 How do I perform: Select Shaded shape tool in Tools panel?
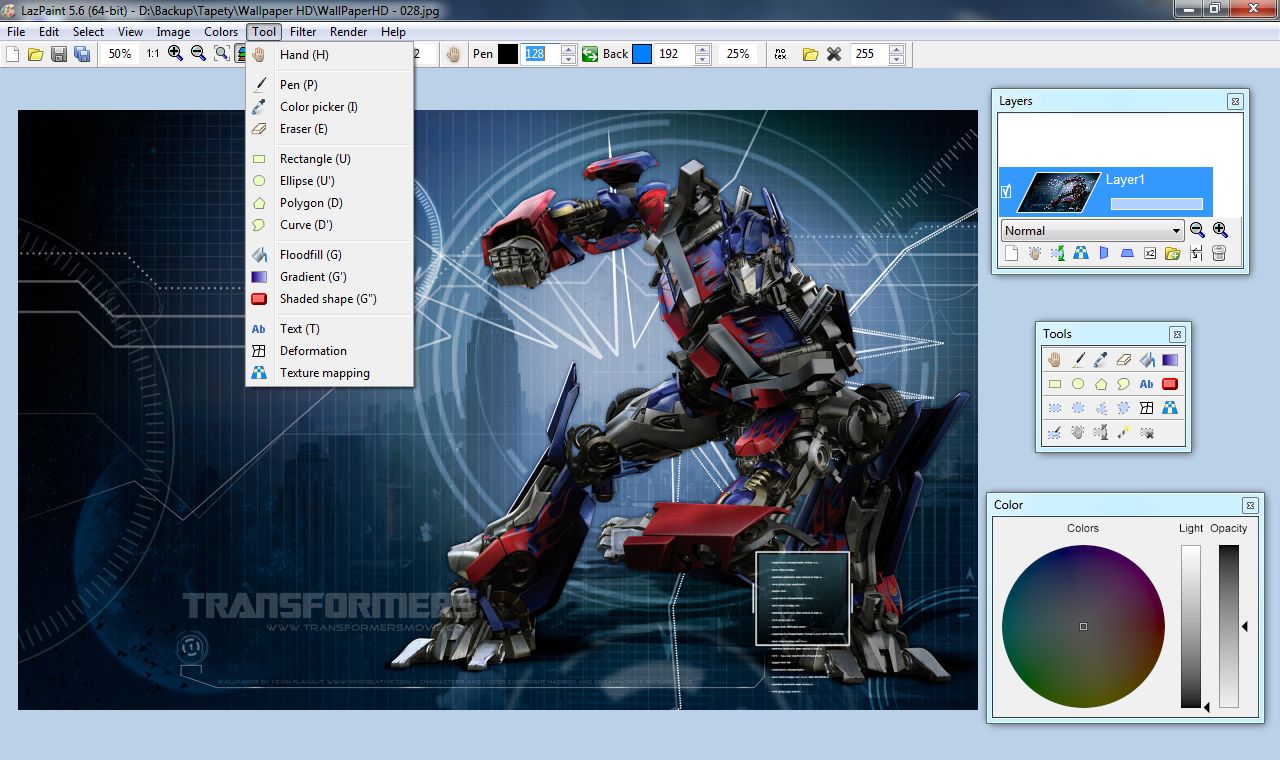coord(1170,383)
